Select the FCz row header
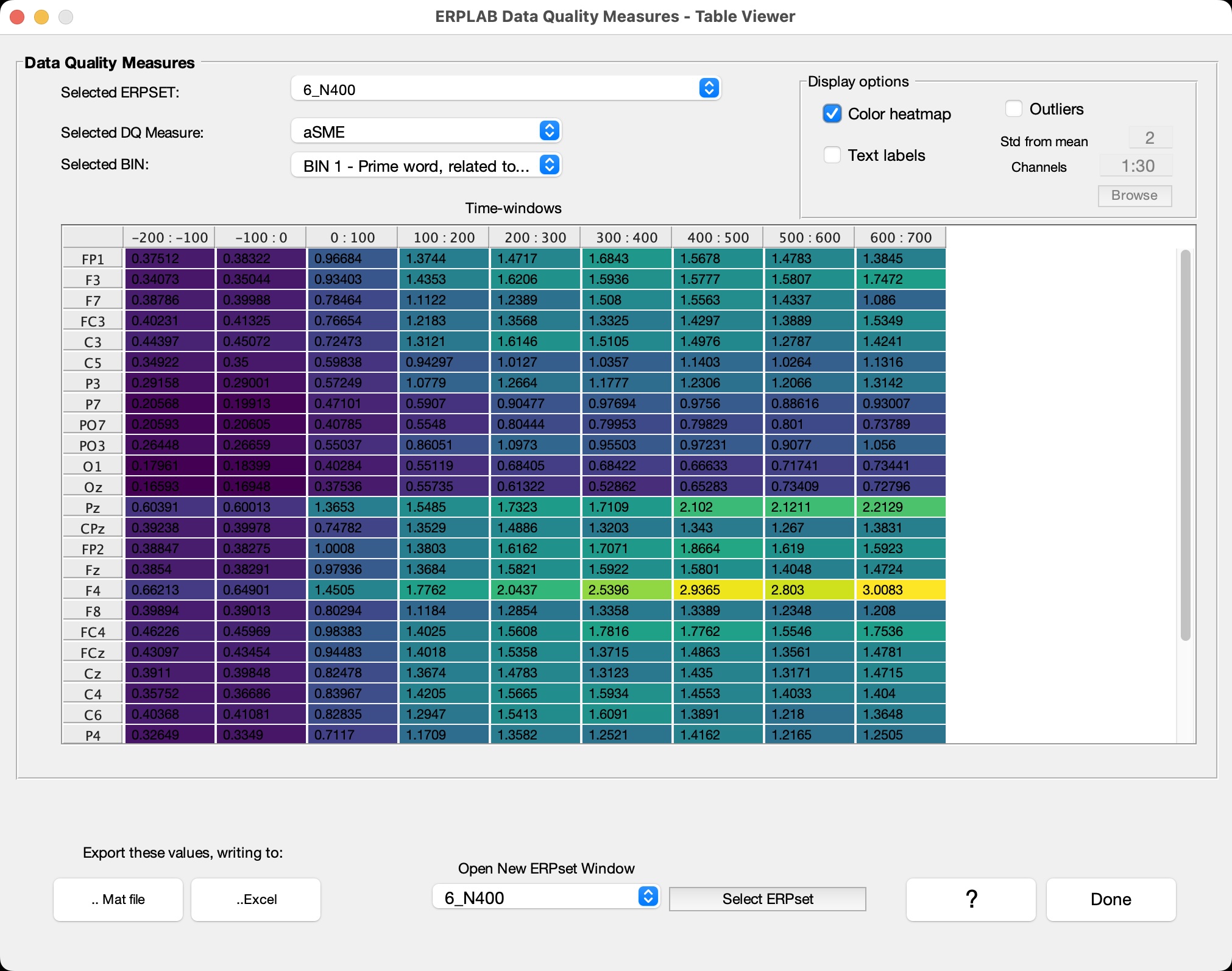The height and width of the screenshot is (971, 1232). click(x=93, y=652)
